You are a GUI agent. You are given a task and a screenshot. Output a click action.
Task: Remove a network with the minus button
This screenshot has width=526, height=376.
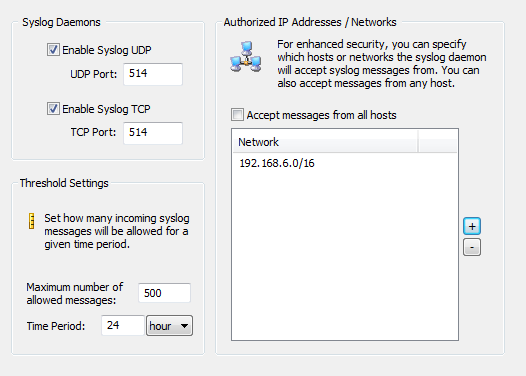pos(472,247)
